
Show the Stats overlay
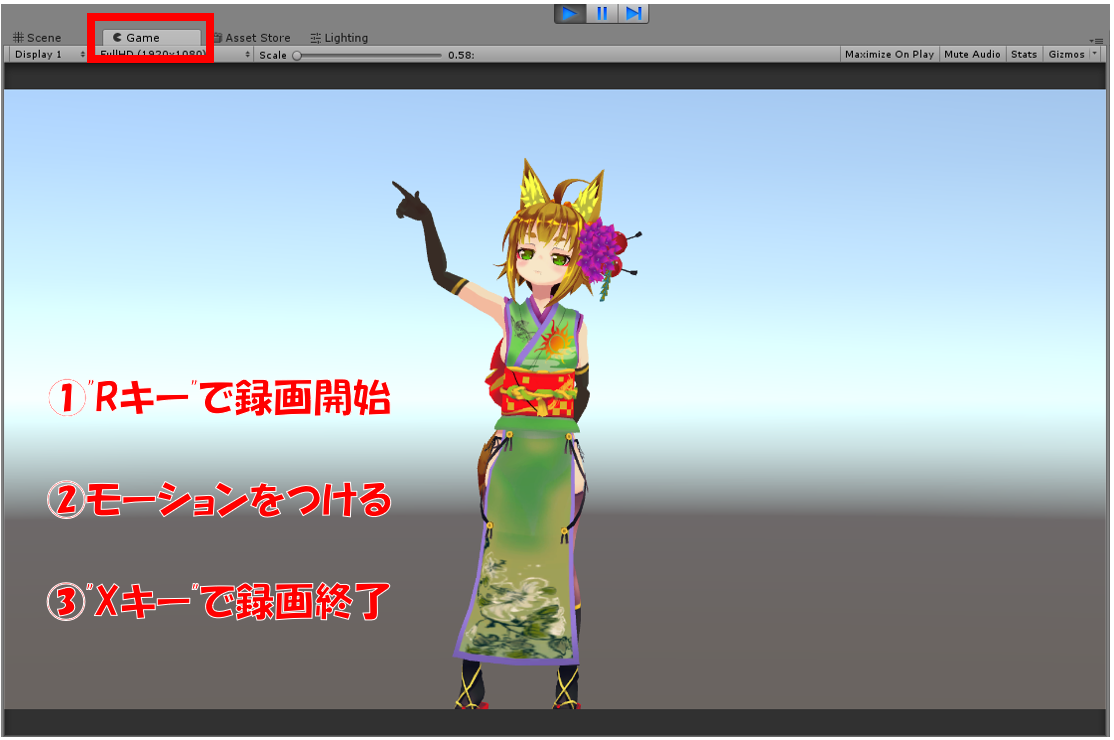tap(1024, 54)
